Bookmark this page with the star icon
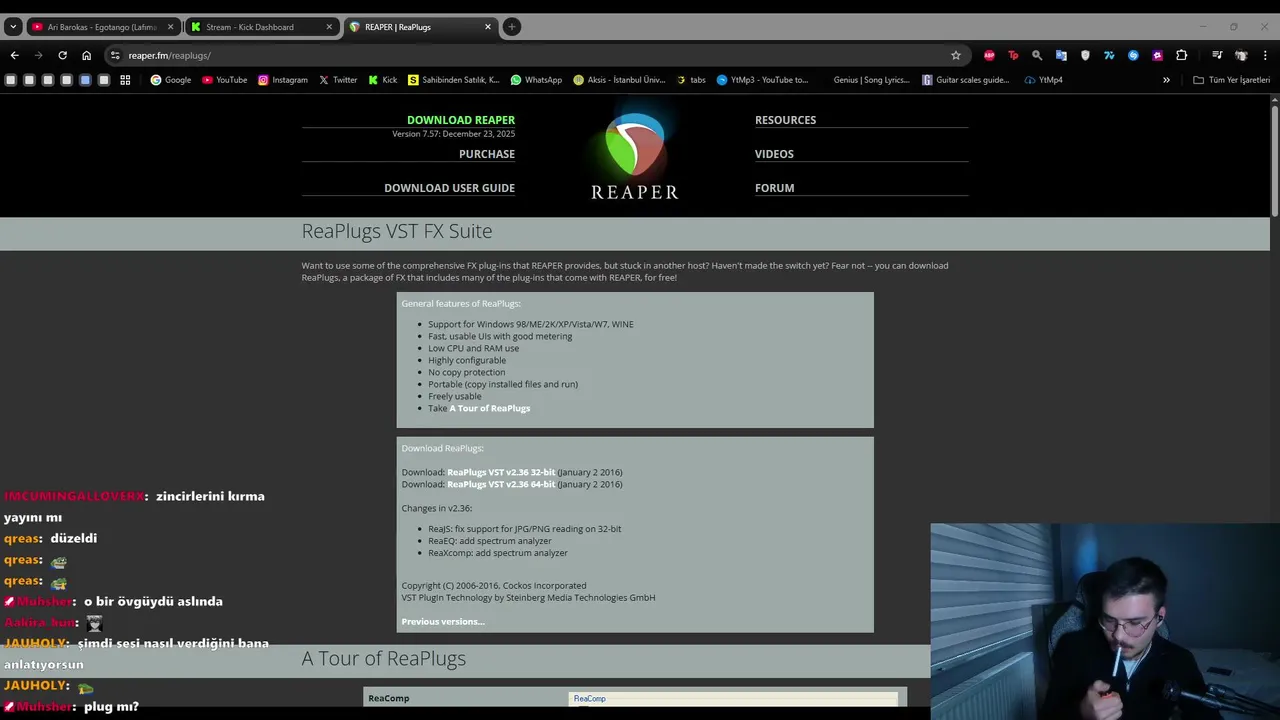1280x720 pixels. click(x=956, y=55)
